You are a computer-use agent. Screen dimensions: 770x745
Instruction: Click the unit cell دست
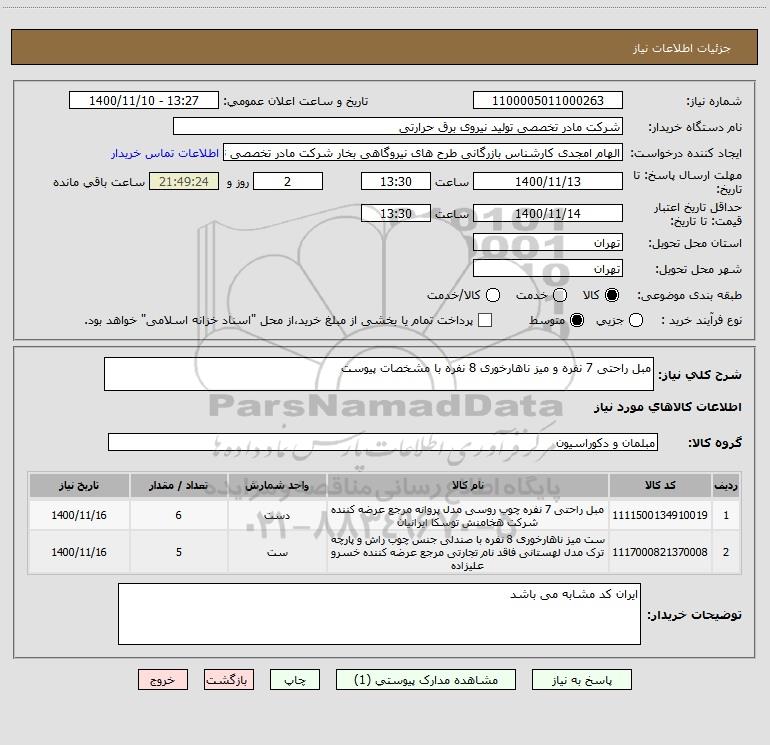(277, 515)
